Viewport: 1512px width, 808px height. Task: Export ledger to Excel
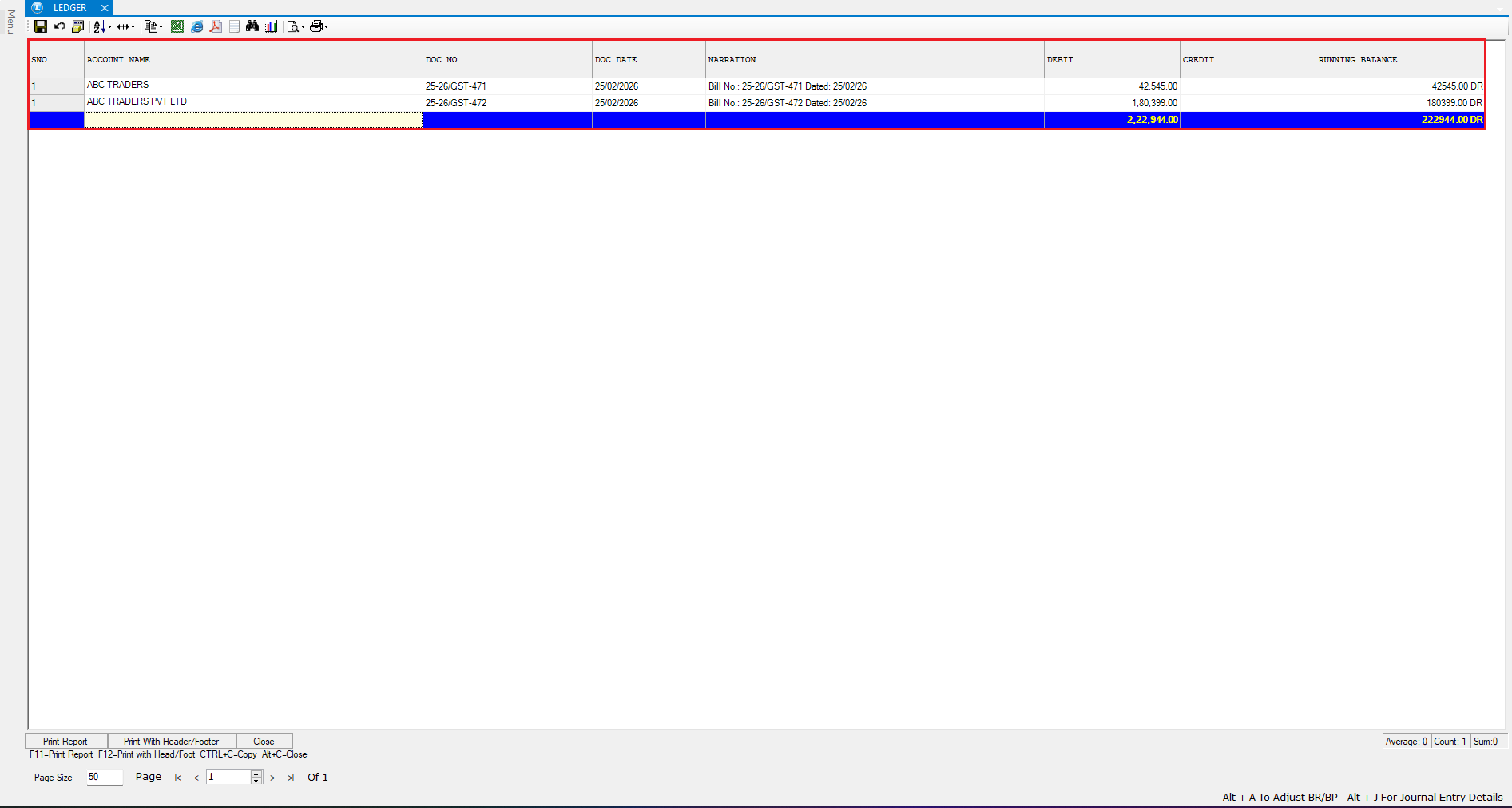(177, 26)
